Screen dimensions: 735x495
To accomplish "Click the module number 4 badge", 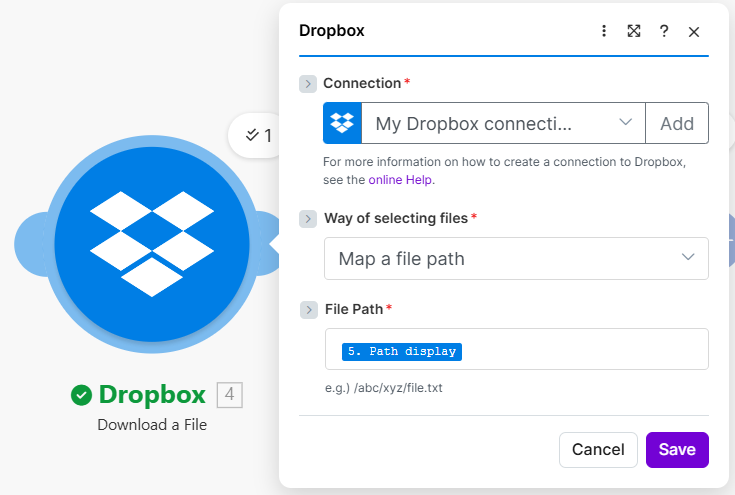I will [x=229, y=396].
